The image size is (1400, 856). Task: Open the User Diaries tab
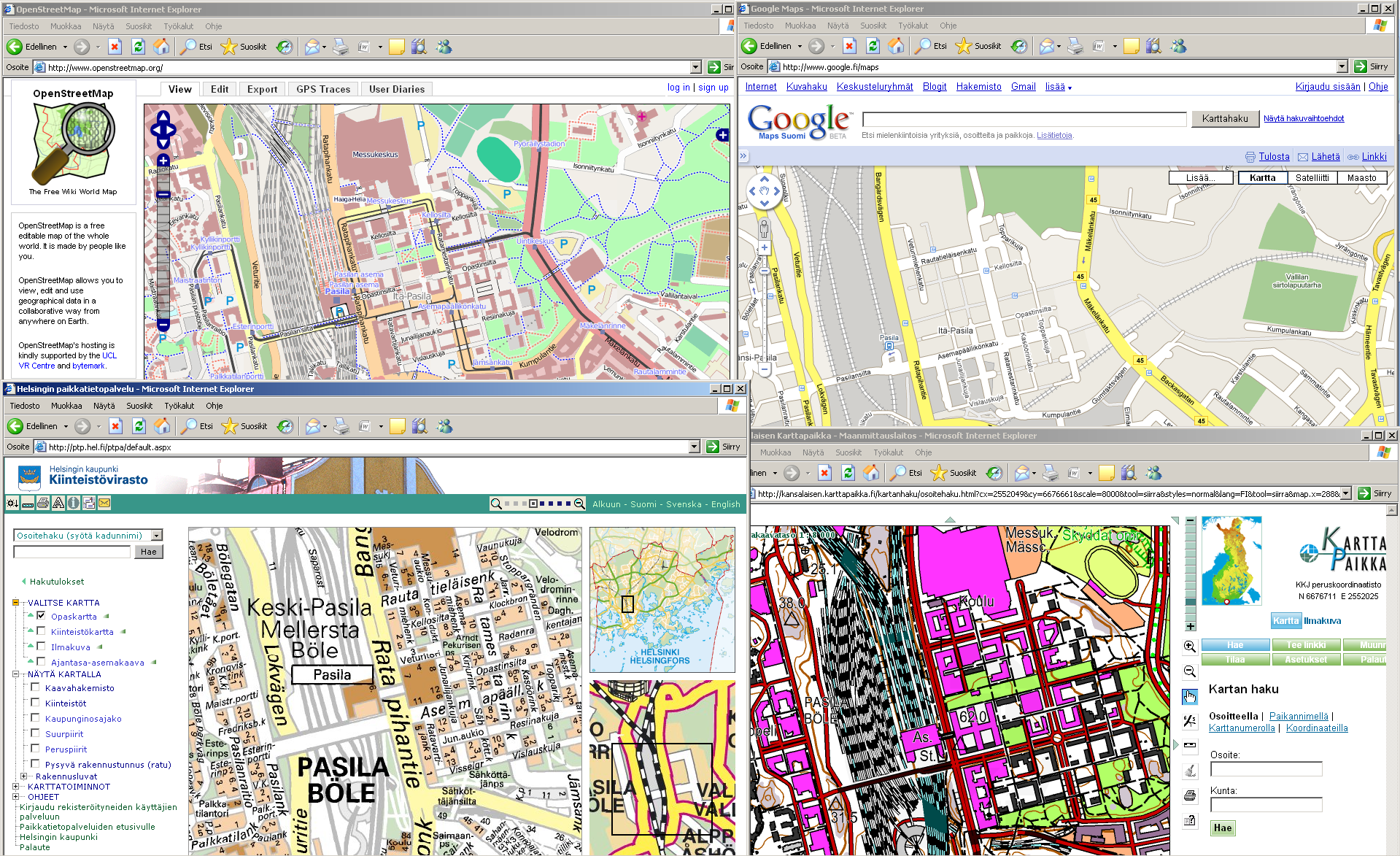397,89
